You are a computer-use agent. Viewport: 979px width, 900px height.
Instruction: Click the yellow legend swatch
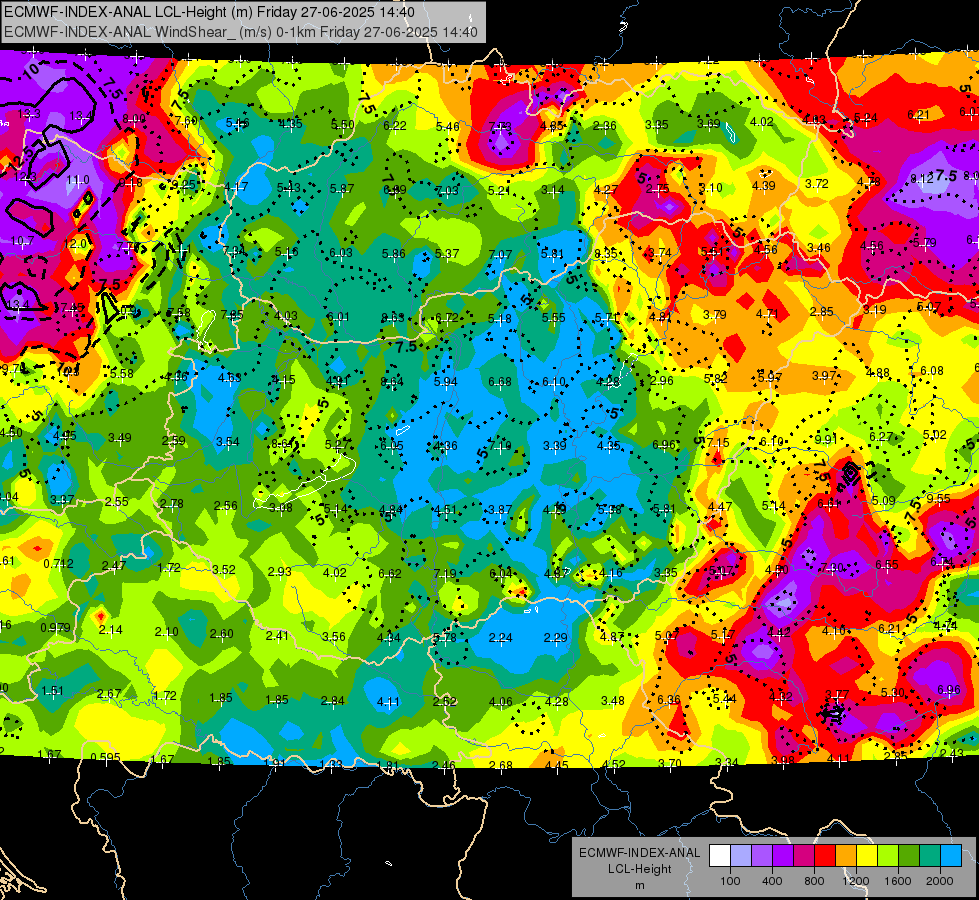(x=867, y=855)
